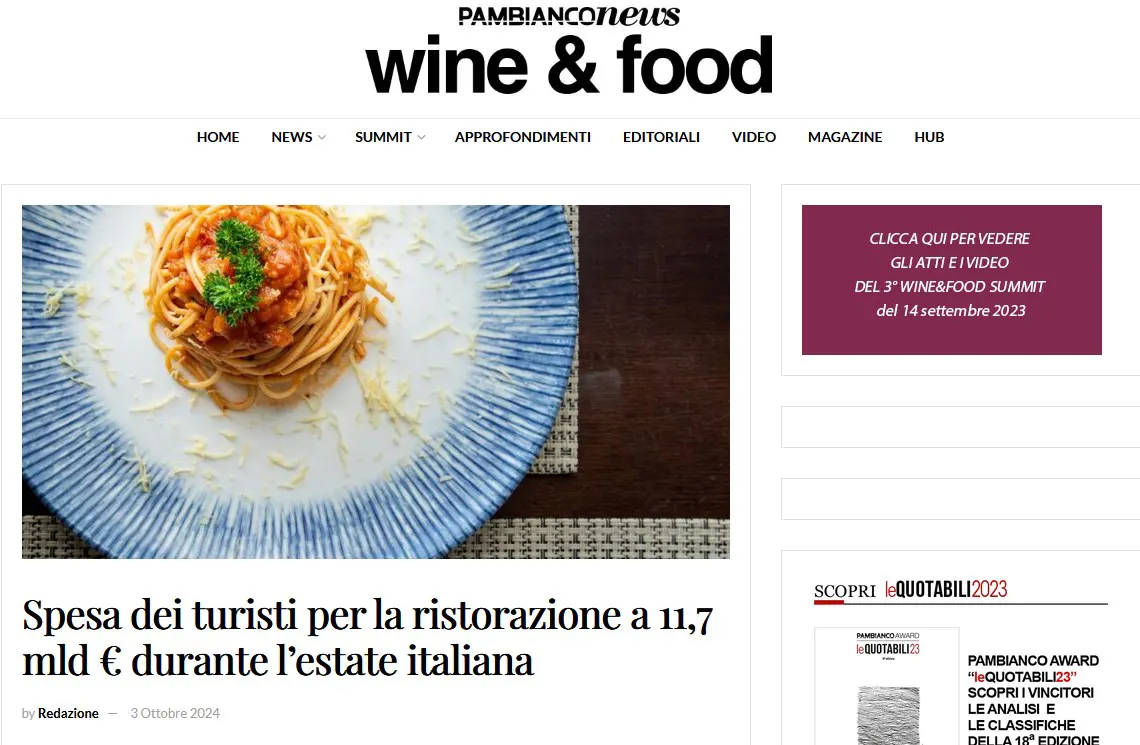
Task: Click the leQuotabili23 cover thumbnail
Action: pos(887,686)
